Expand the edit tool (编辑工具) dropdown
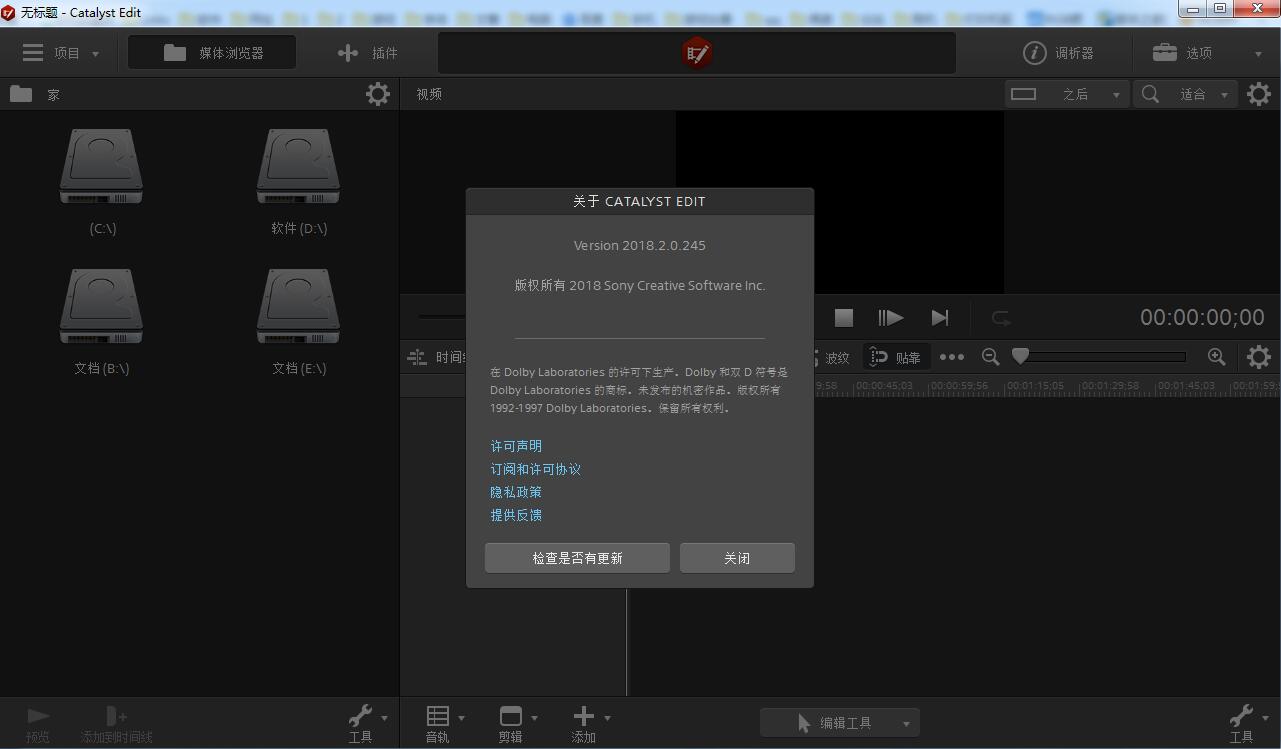 pyautogui.click(x=906, y=723)
